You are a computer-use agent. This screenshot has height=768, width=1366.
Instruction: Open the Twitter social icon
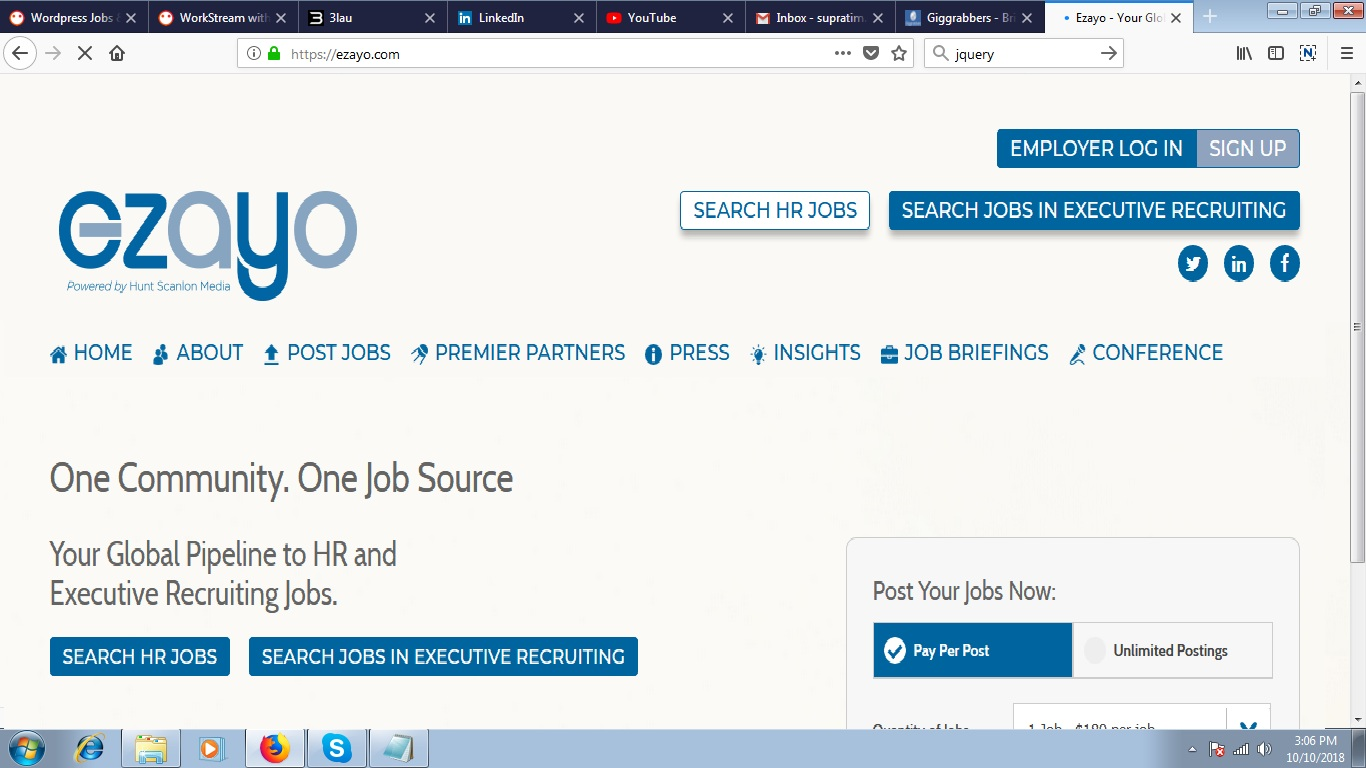point(1193,264)
